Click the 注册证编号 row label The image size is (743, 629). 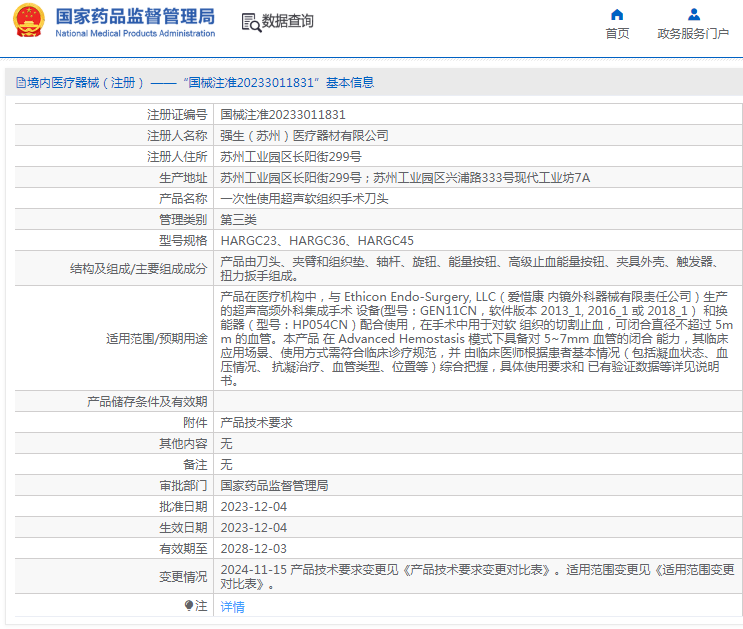click(x=177, y=115)
